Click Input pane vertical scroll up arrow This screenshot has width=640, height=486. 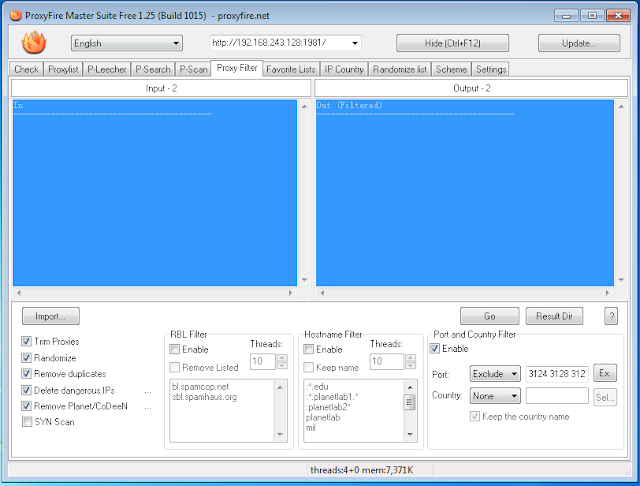tap(304, 107)
